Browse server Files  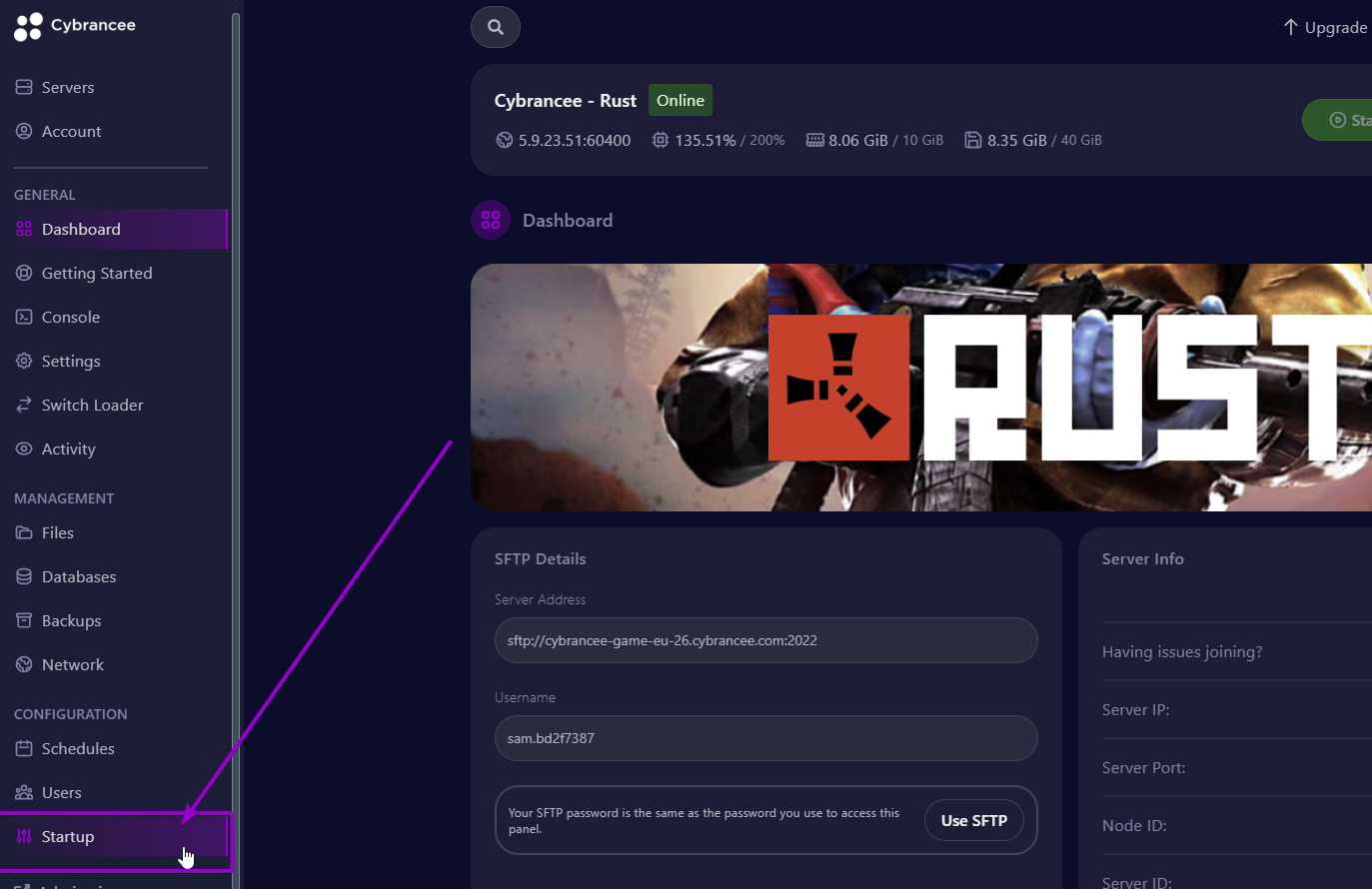click(58, 532)
